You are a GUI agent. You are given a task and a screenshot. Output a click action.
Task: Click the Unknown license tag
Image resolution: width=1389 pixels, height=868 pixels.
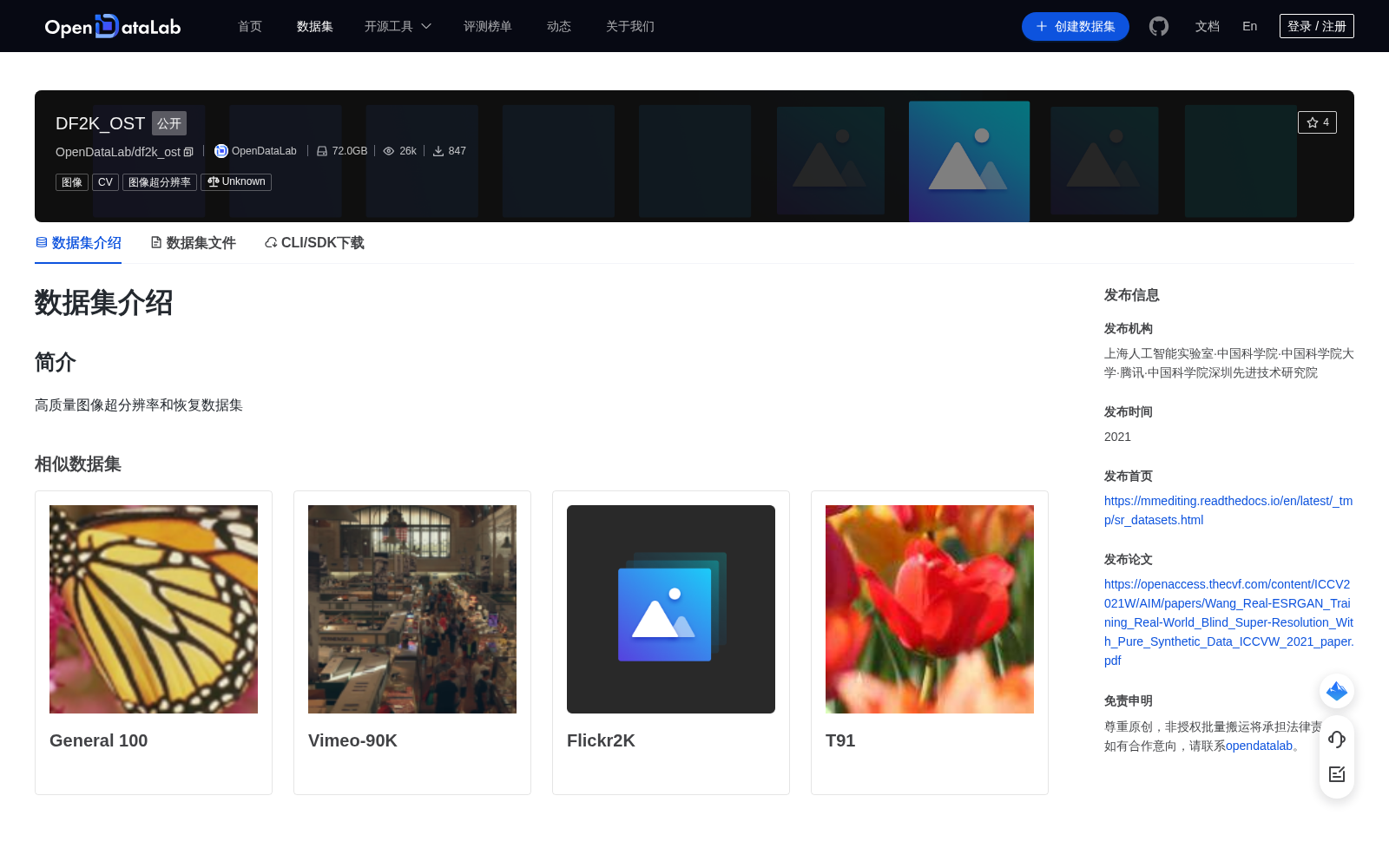pyautogui.click(x=236, y=182)
